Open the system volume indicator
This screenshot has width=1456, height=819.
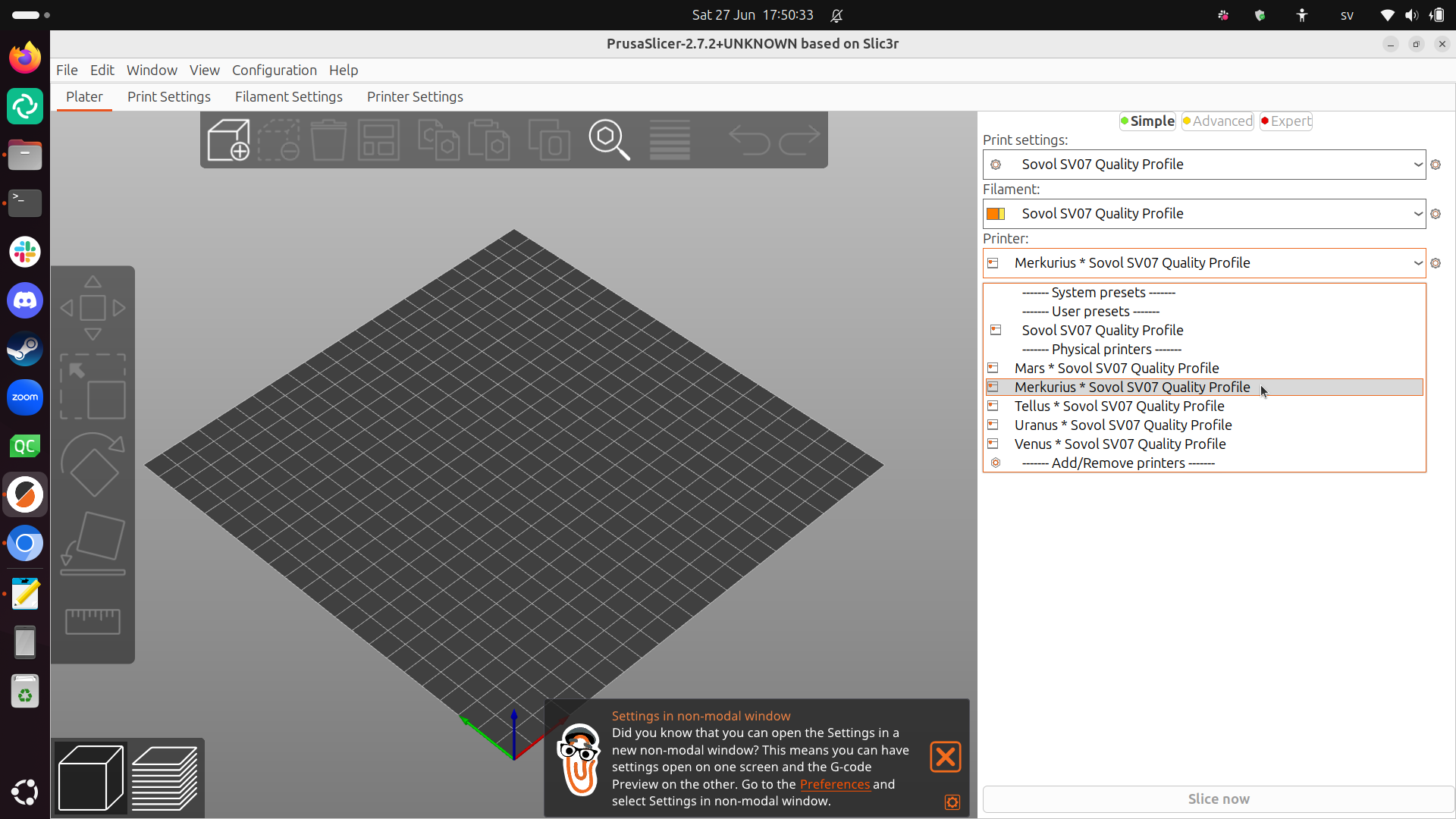point(1411,15)
